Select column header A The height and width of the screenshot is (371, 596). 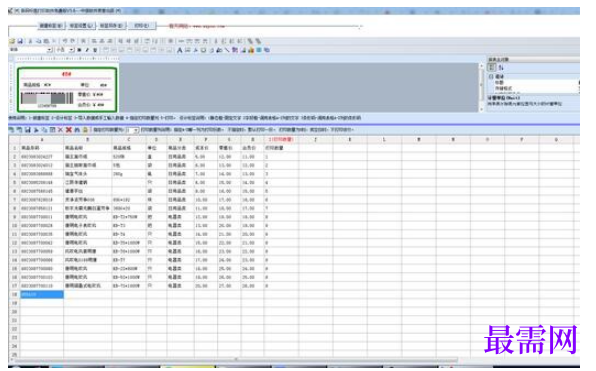(x=42, y=140)
